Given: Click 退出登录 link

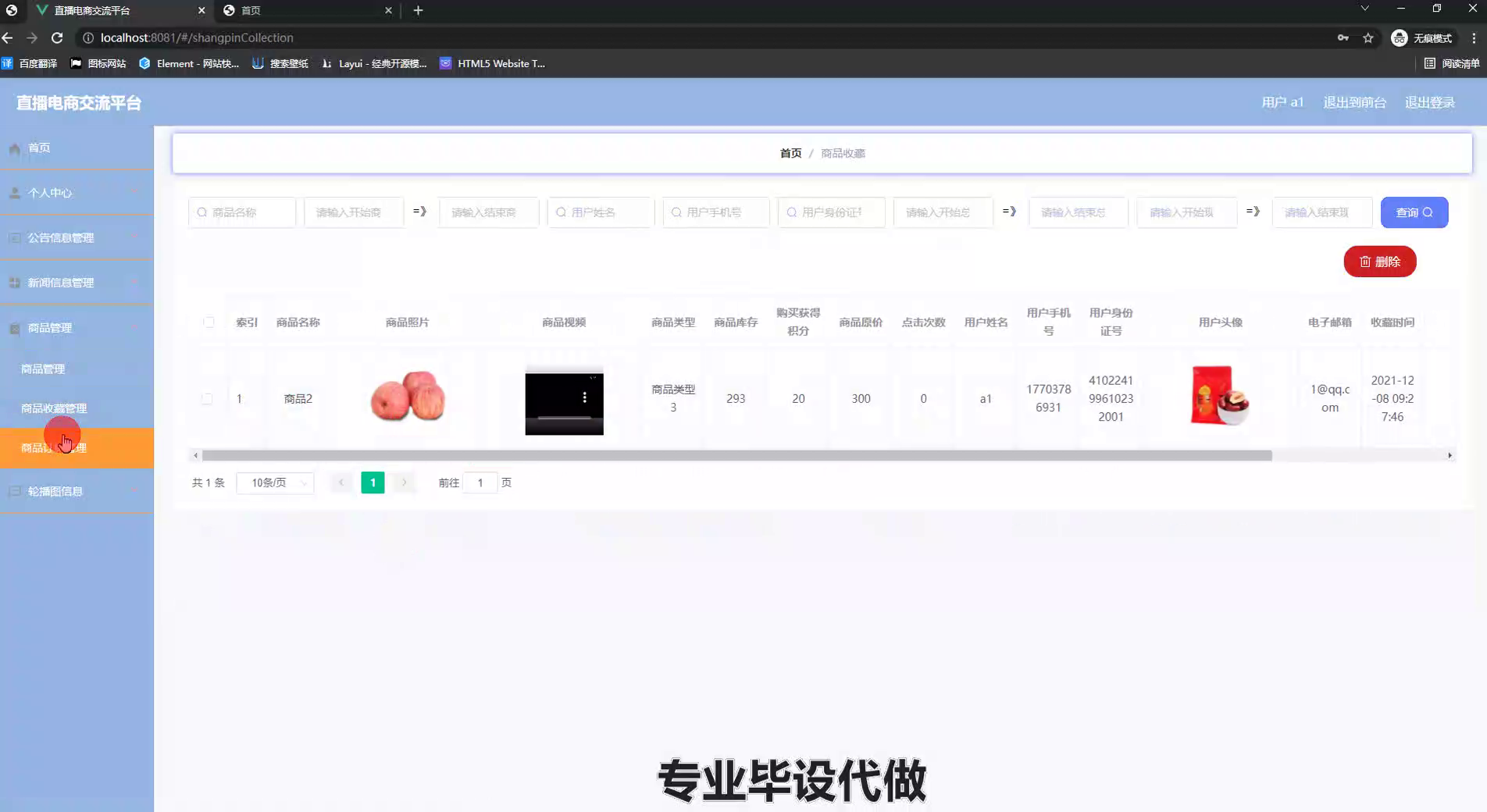Looking at the screenshot, I should coord(1429,102).
